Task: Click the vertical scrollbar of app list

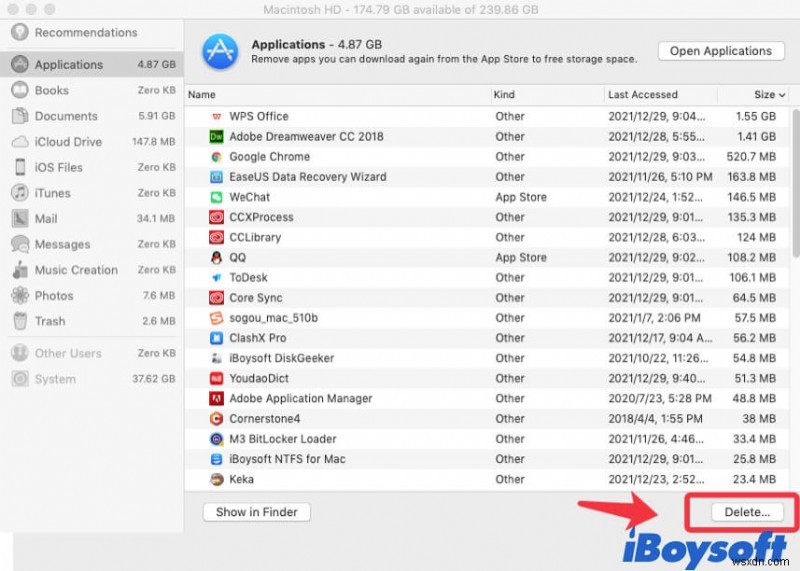Action: (795, 183)
